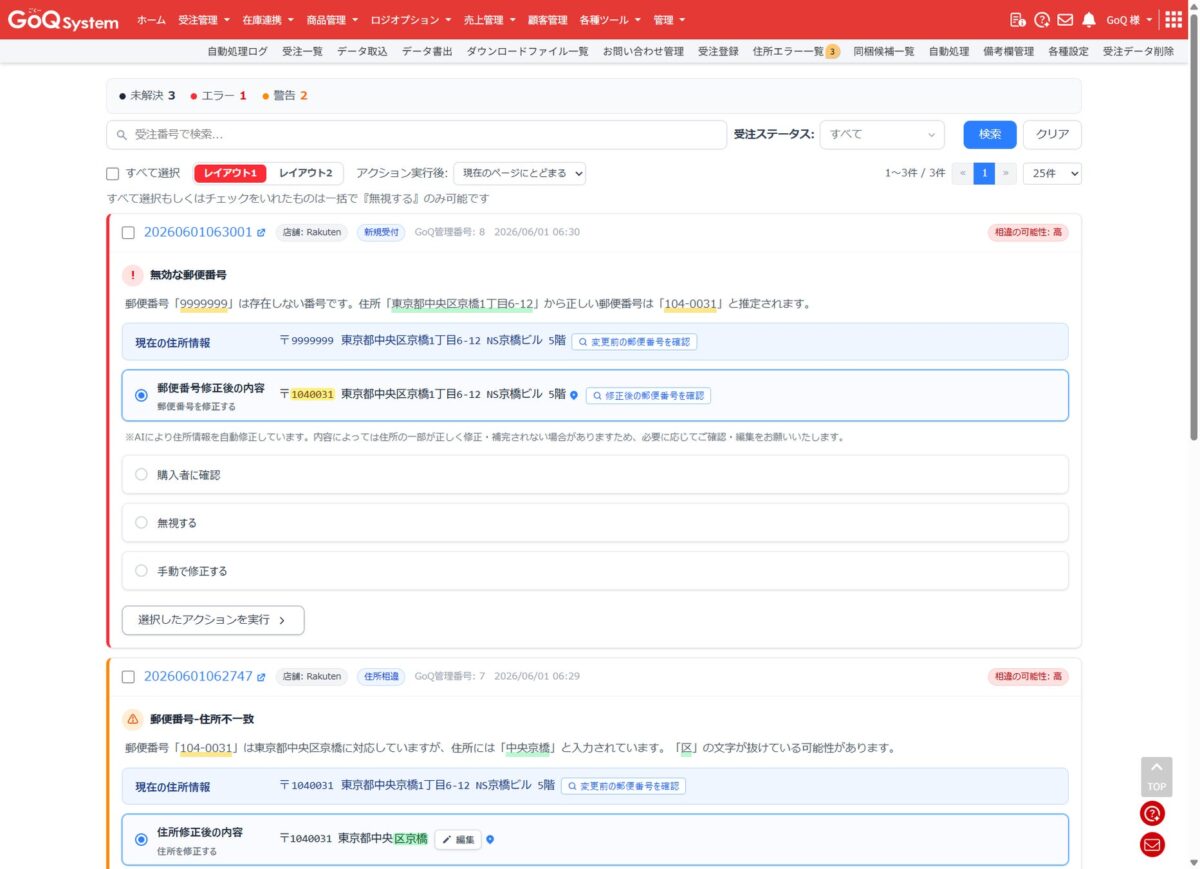The image size is (1200, 869).
Task: Click the GoQSystem logo
Action: pos(62,20)
